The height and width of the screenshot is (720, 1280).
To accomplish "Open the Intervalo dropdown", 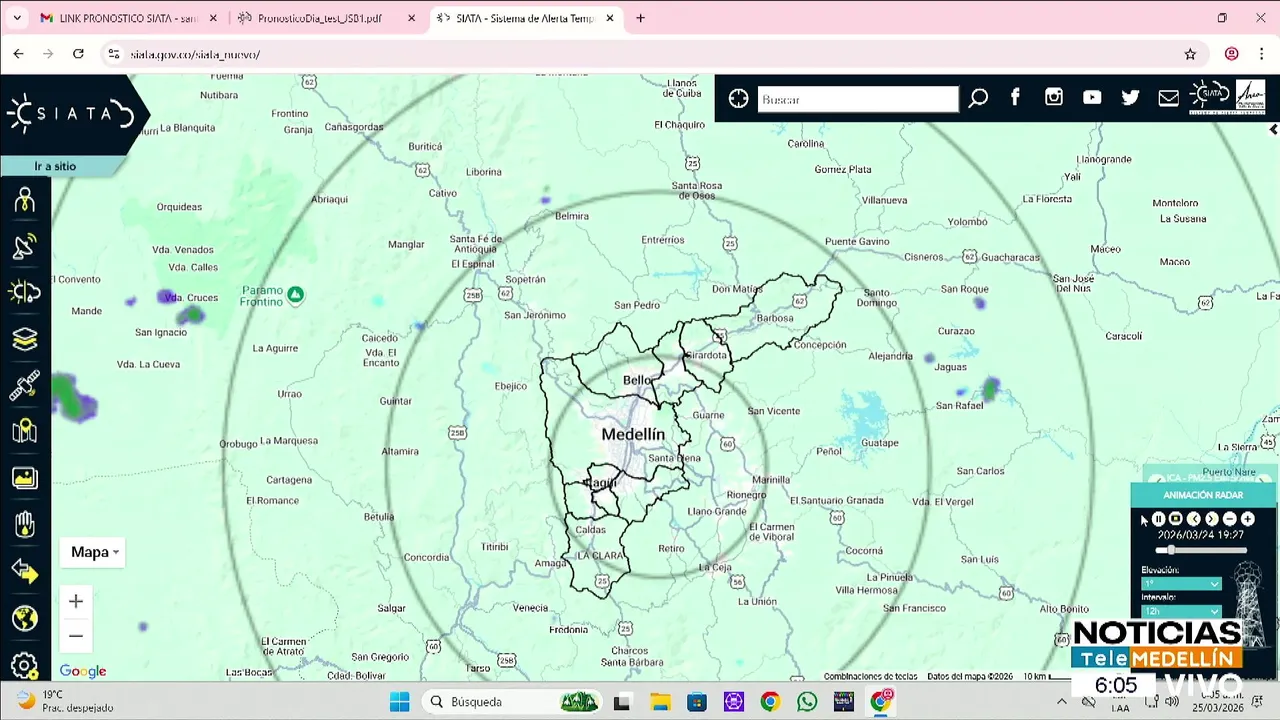I will click(1181, 610).
